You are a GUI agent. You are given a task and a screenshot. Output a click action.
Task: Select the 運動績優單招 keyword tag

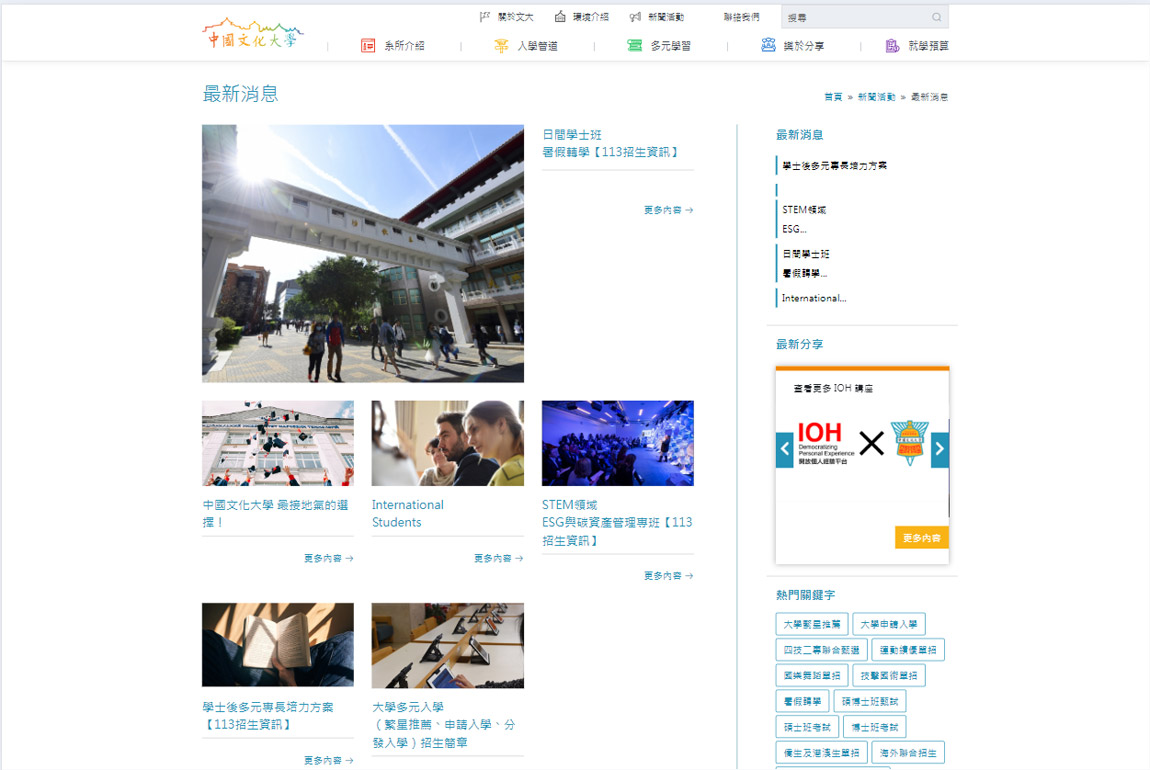[x=907, y=650]
